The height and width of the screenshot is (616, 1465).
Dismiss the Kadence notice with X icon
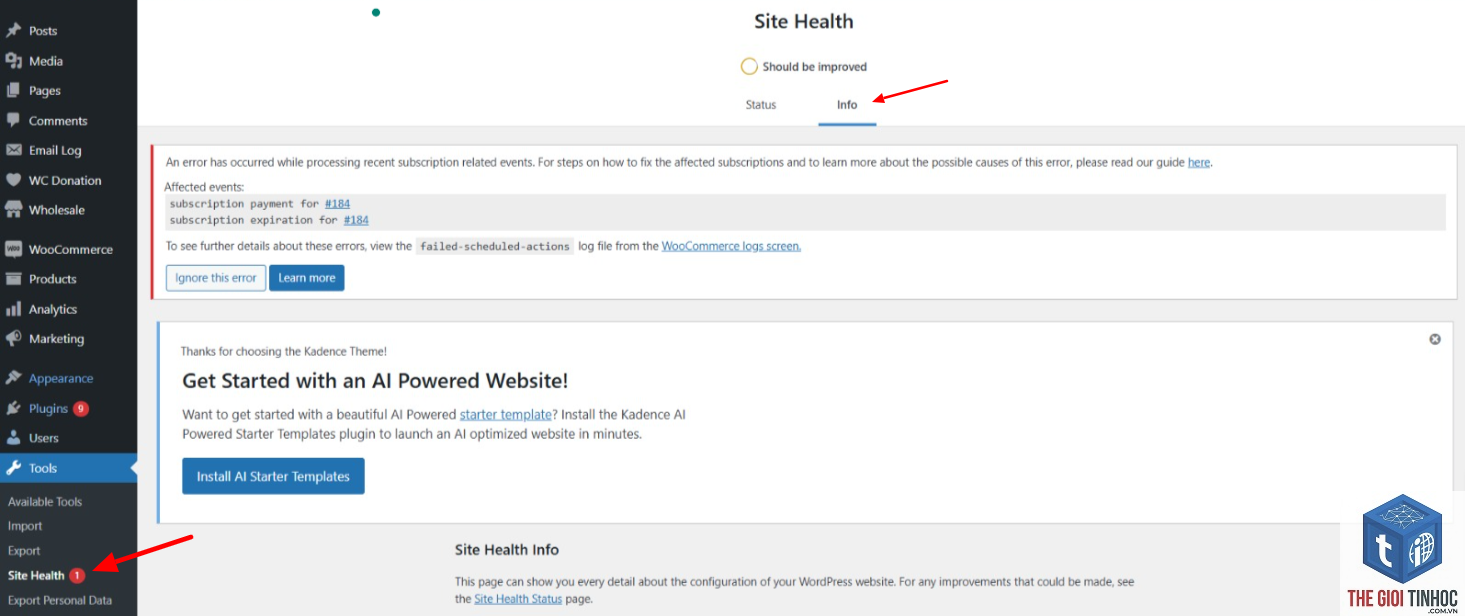[x=1435, y=339]
